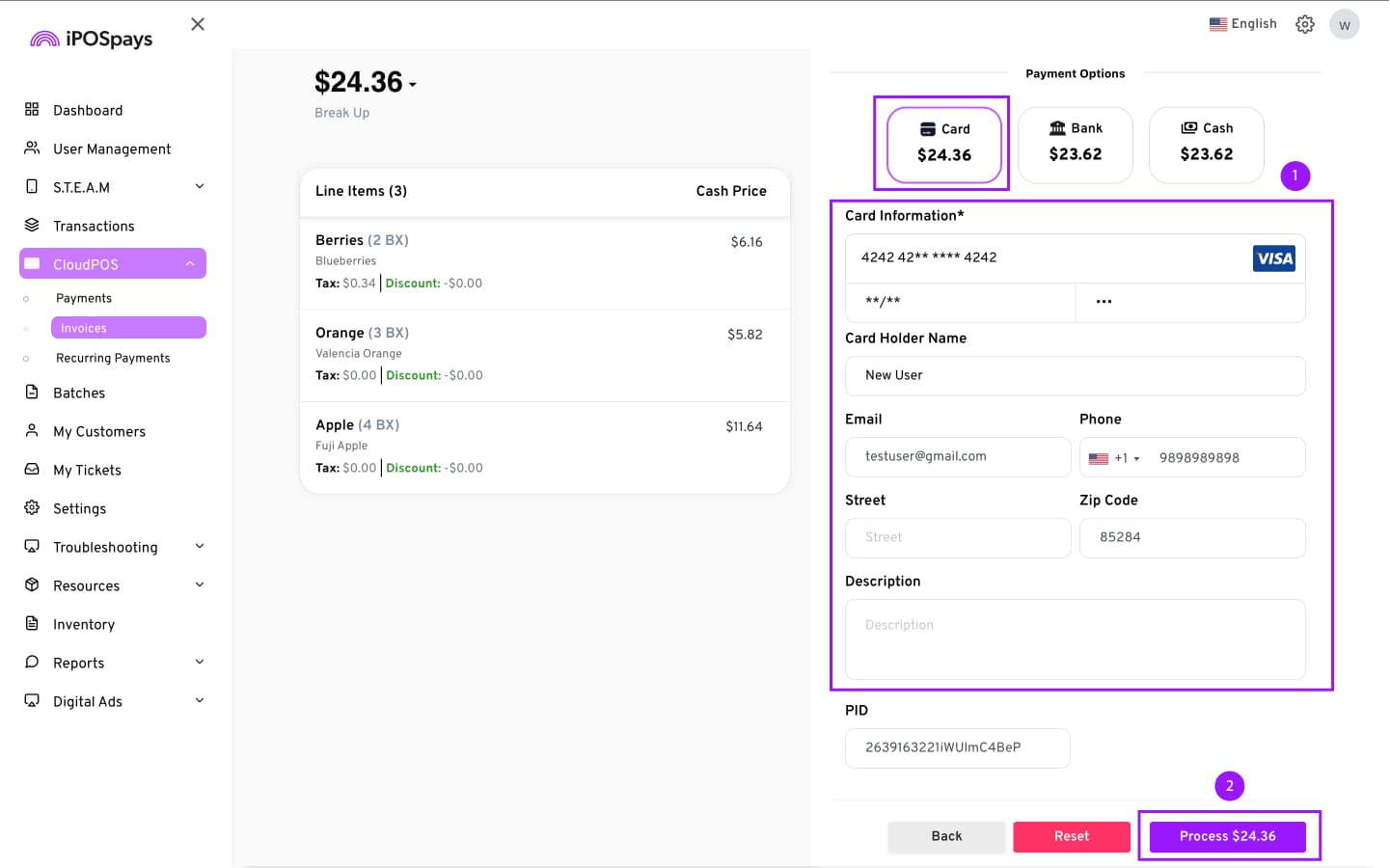Switch language using English flag selector
This screenshot has width=1390, height=868.
coord(1242,24)
